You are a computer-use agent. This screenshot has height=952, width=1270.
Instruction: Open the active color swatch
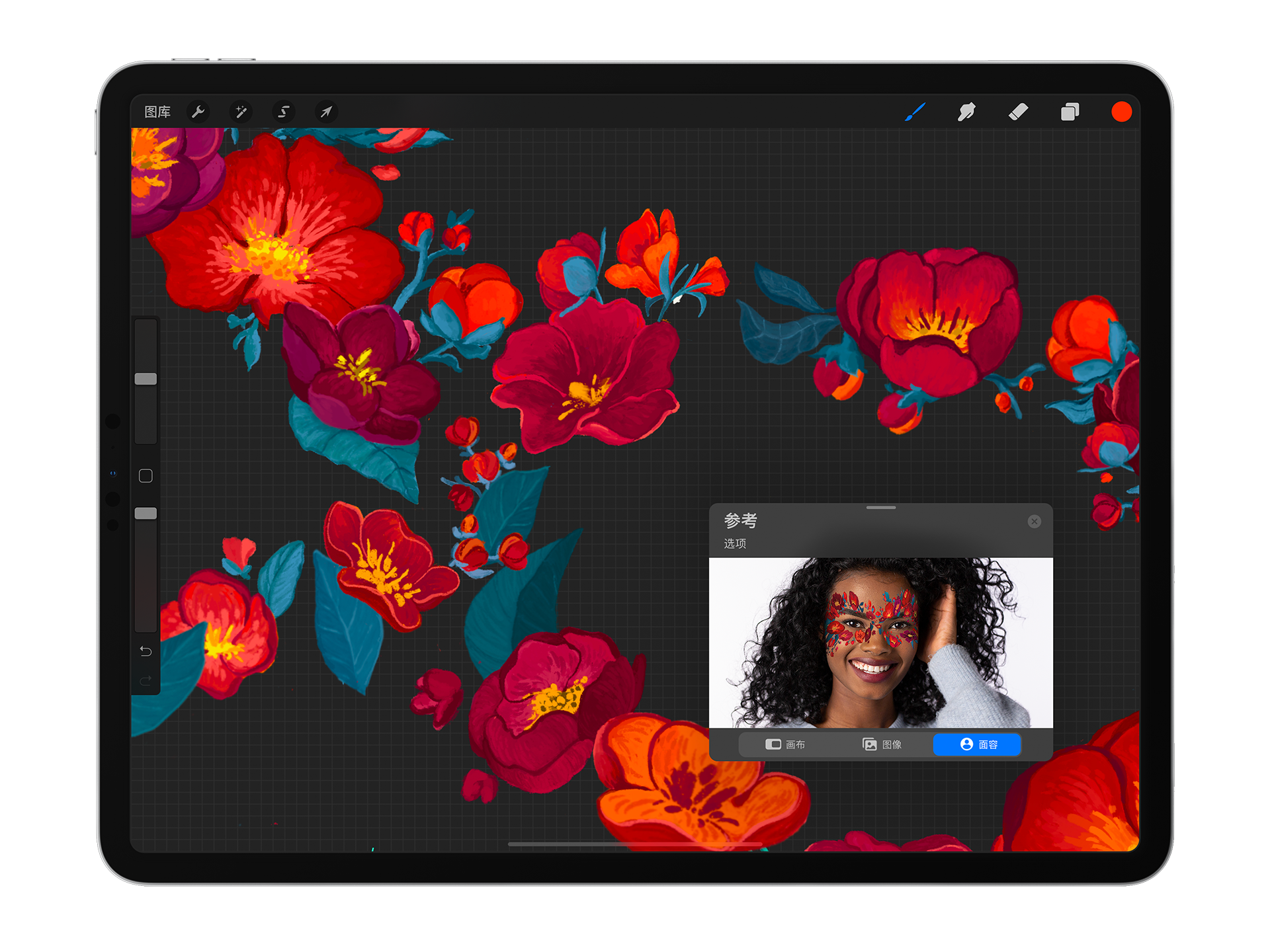(x=1121, y=112)
